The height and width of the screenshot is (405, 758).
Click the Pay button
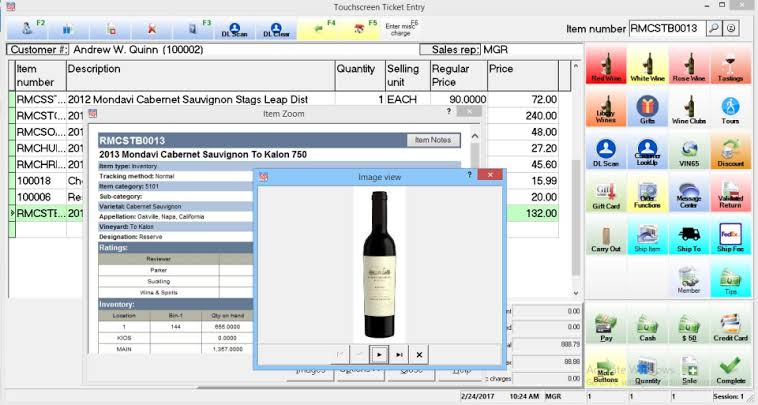point(606,327)
